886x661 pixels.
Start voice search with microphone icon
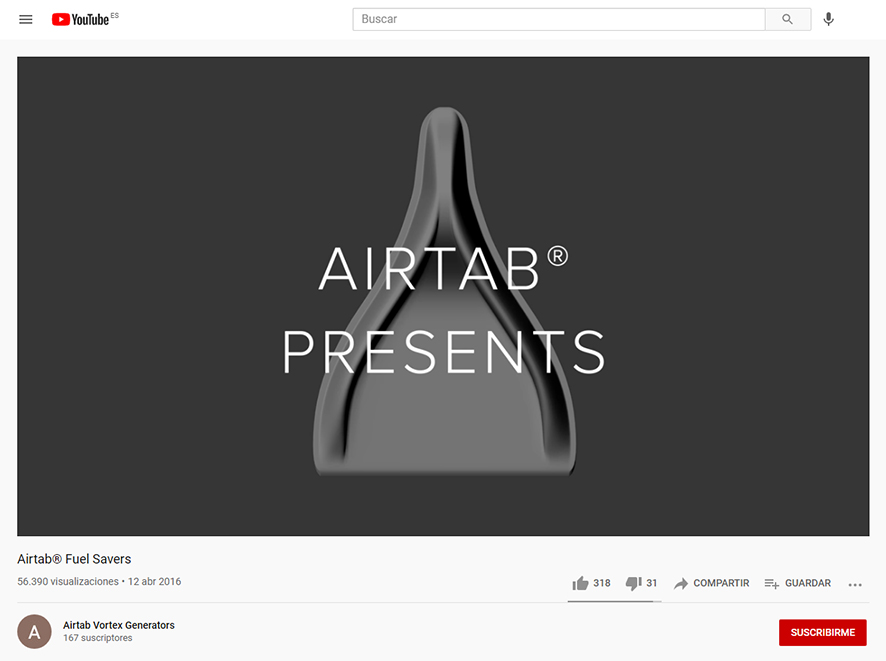(x=828, y=19)
